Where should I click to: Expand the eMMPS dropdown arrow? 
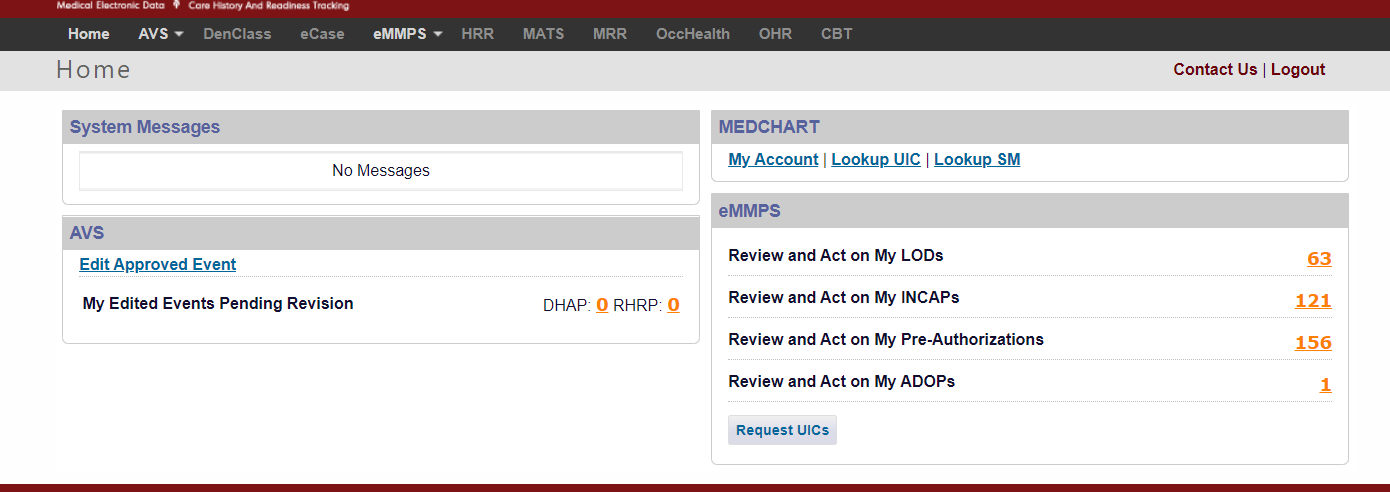[x=438, y=34]
